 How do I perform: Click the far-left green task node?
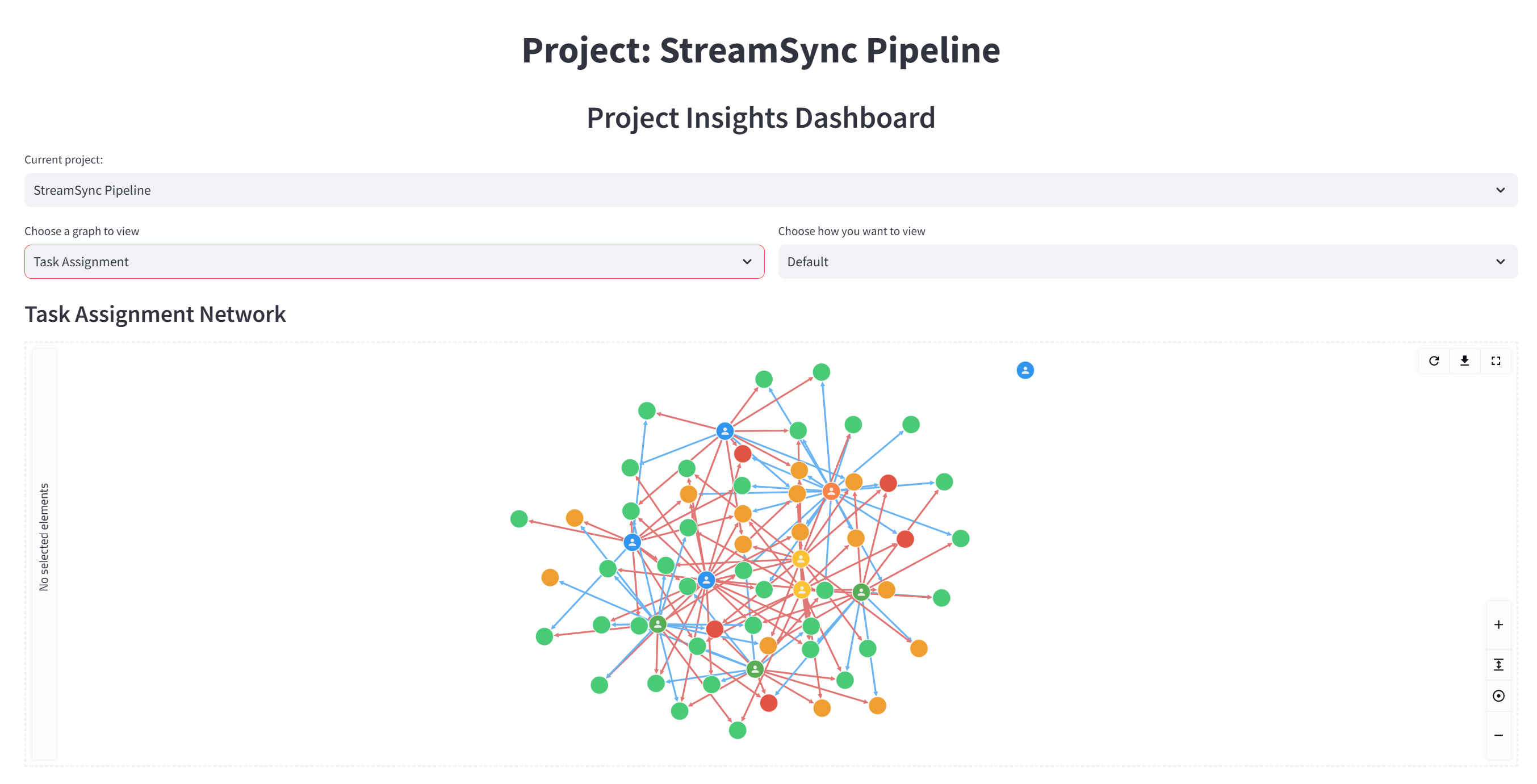point(518,519)
